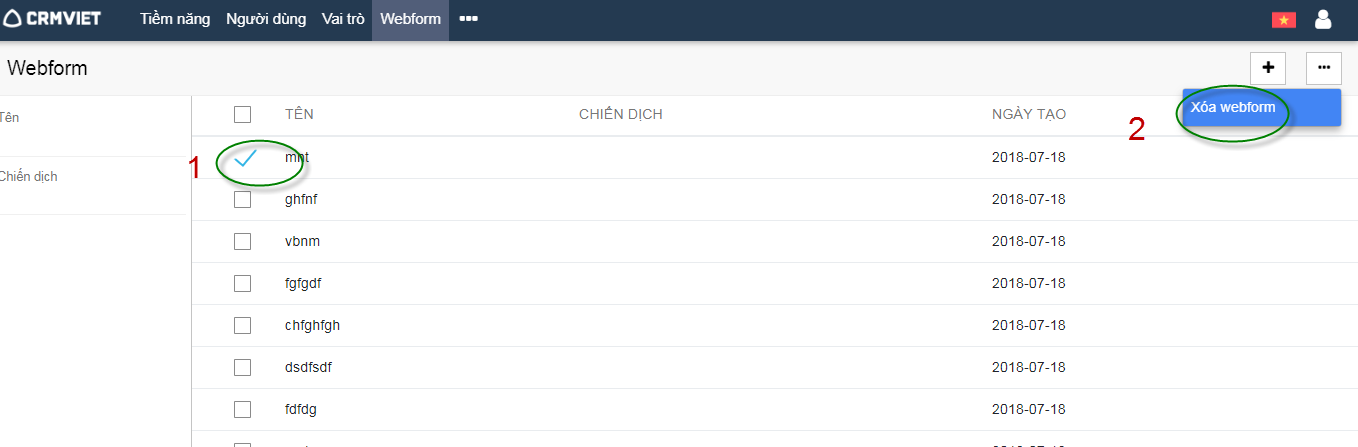
Task: Select the Webform tab in navbar
Action: (410, 19)
